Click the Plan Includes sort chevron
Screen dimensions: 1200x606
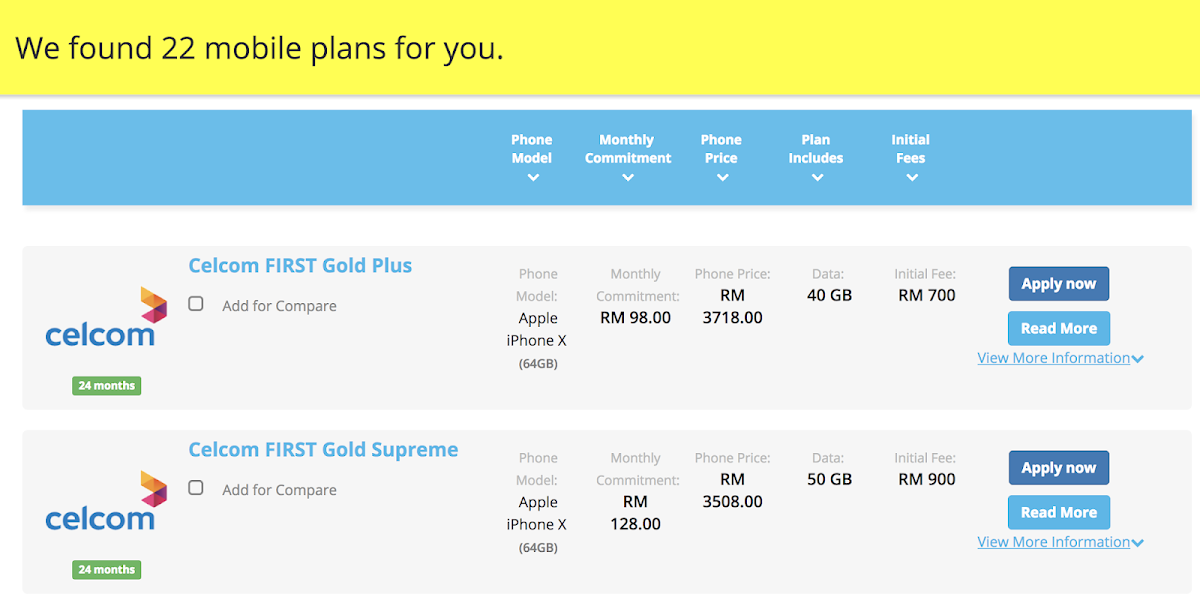click(x=817, y=178)
